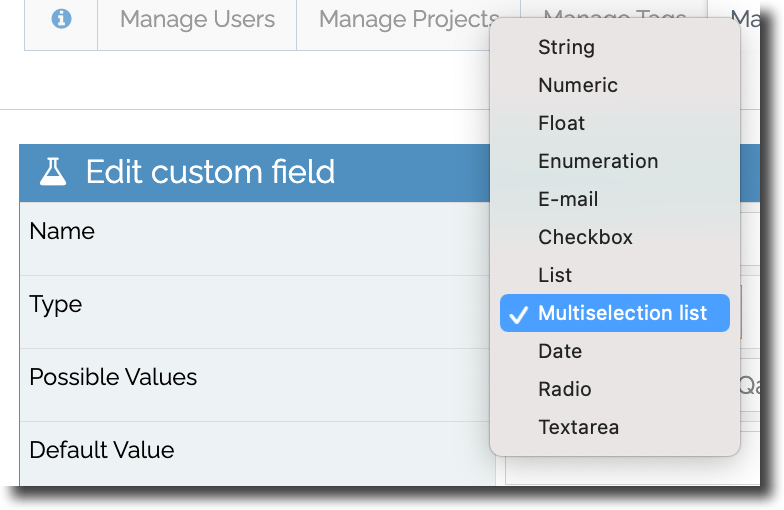Select Checkbox from the type menu
Image resolution: width=784 pixels, height=510 pixels.
[x=585, y=237]
